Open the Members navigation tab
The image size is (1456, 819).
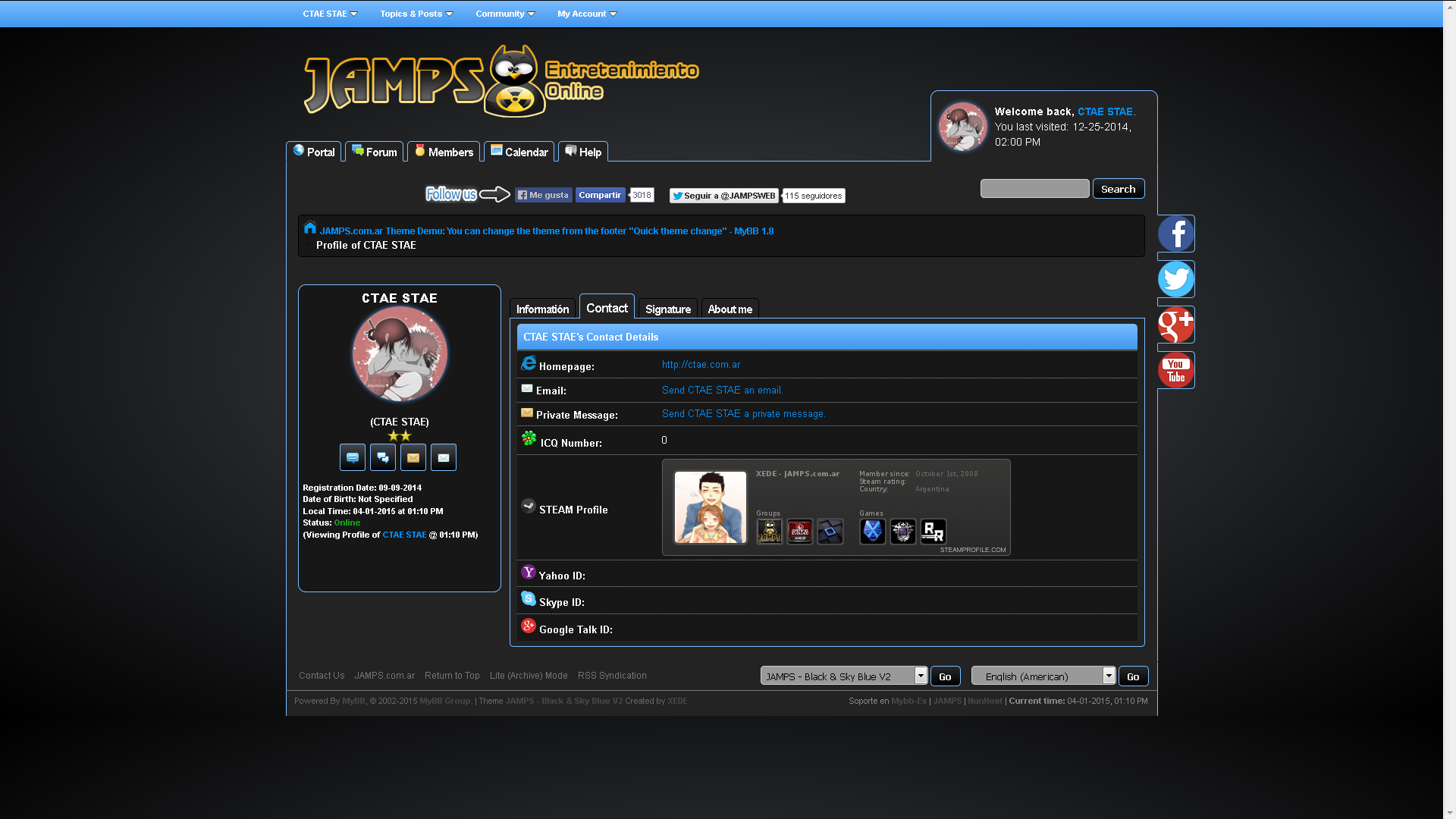point(444,152)
